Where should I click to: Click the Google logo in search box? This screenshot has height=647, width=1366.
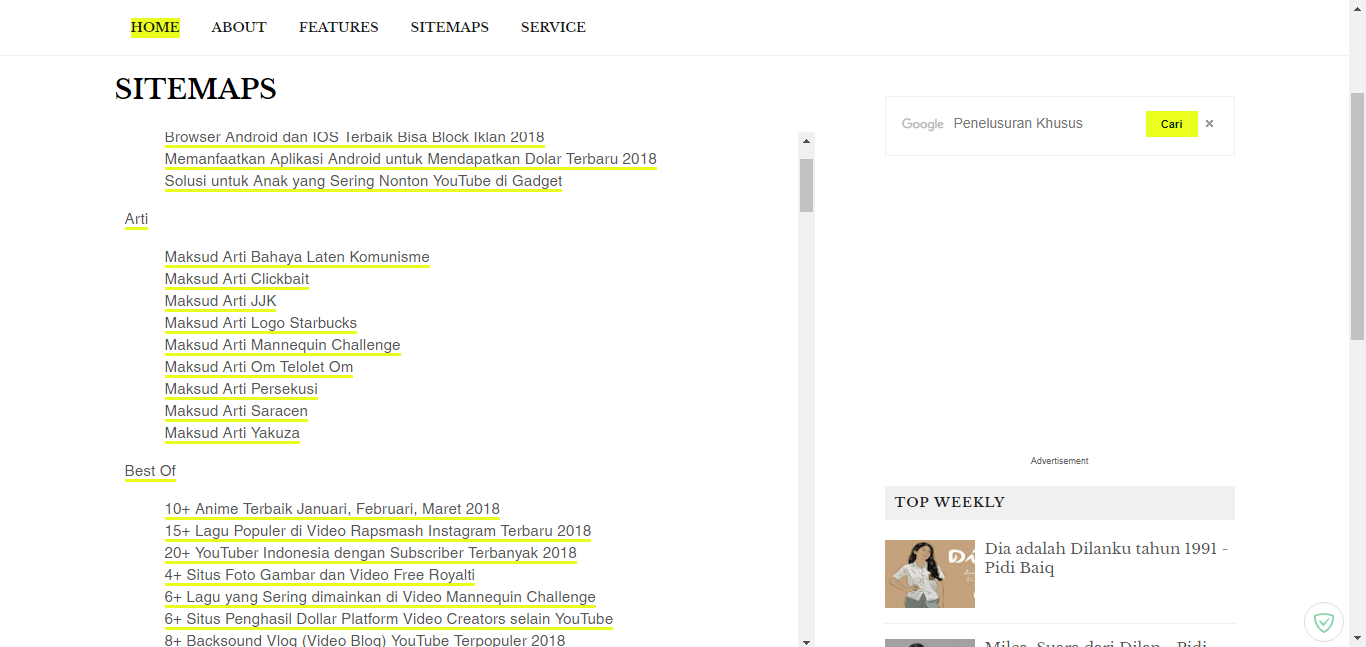pos(923,124)
